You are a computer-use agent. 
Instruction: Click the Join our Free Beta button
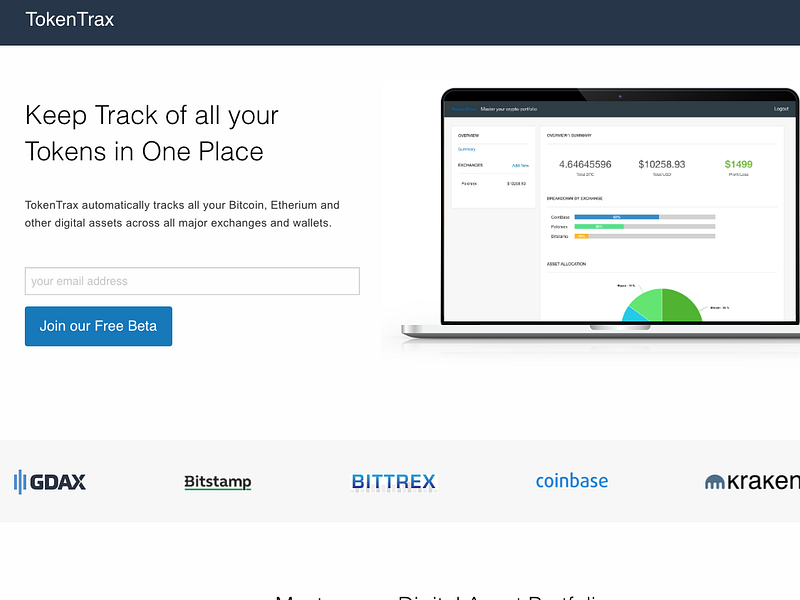click(x=98, y=326)
